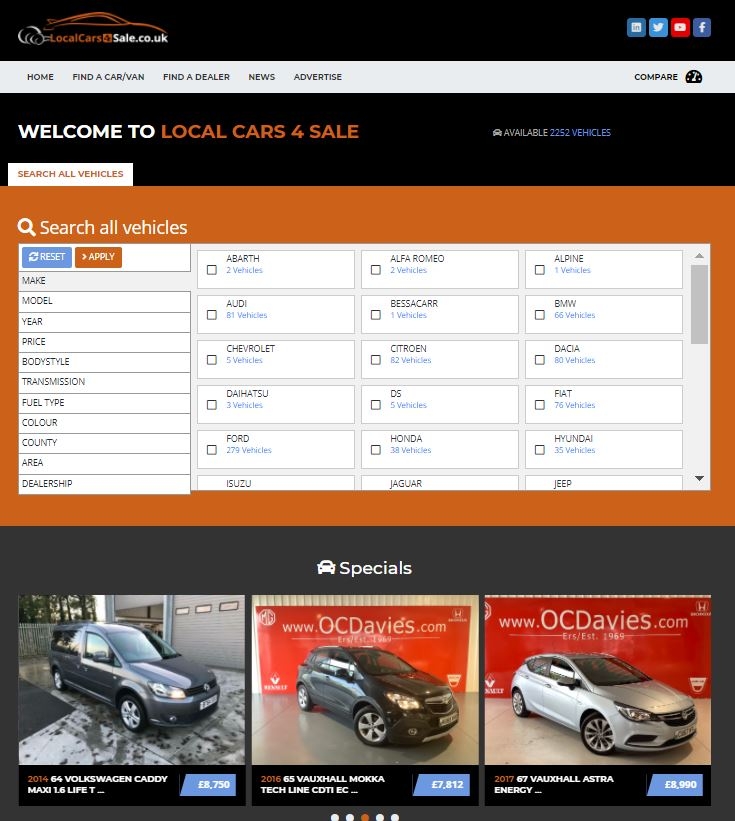The height and width of the screenshot is (821, 735).
Task: Open the Find a Car/Van menu
Action: click(108, 77)
